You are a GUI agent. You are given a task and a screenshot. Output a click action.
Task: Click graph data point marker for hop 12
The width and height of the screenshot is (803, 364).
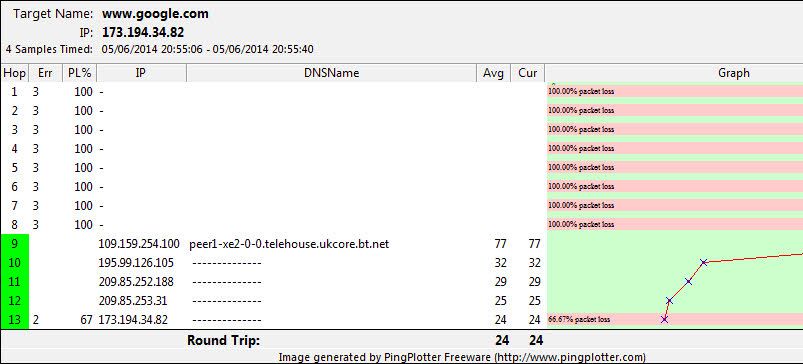(669, 301)
